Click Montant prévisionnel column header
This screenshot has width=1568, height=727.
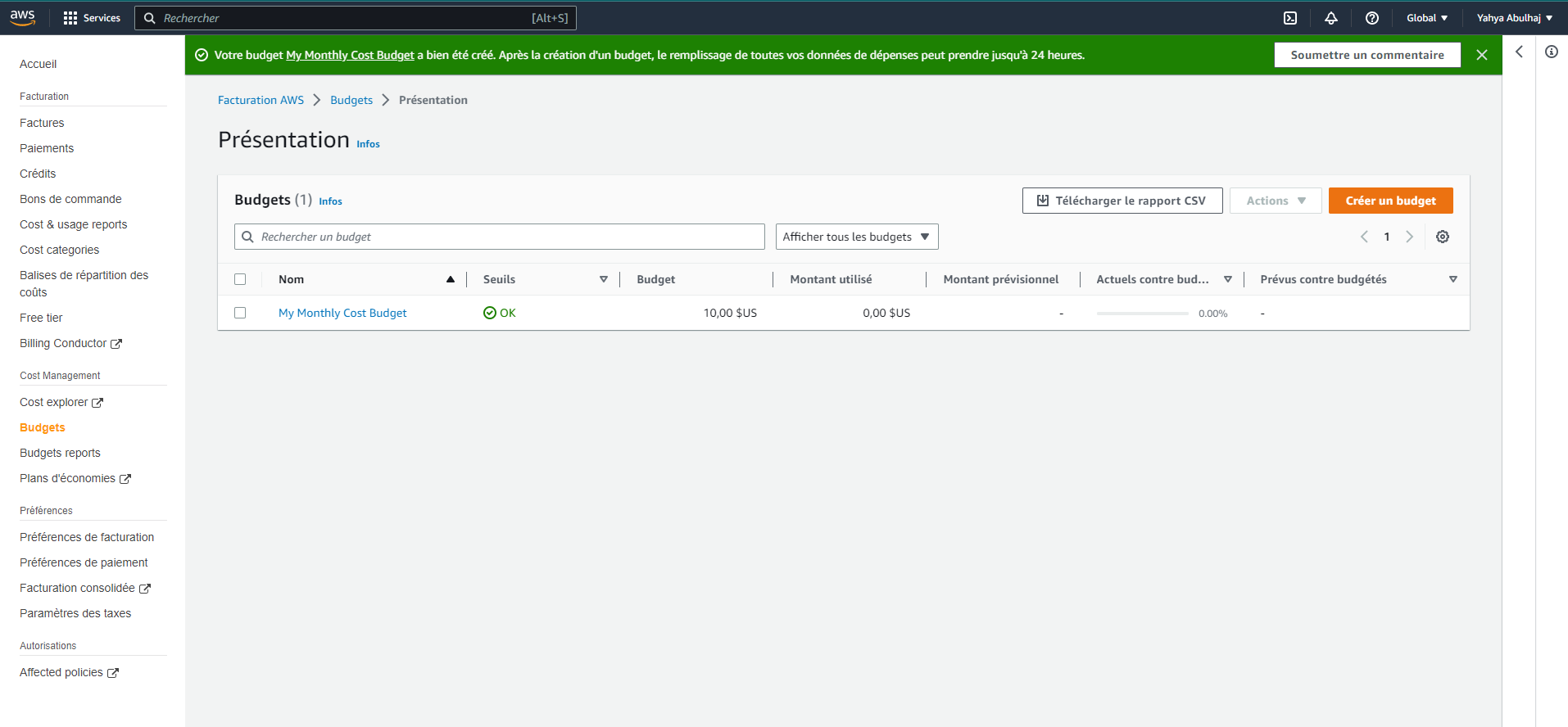click(x=1000, y=279)
